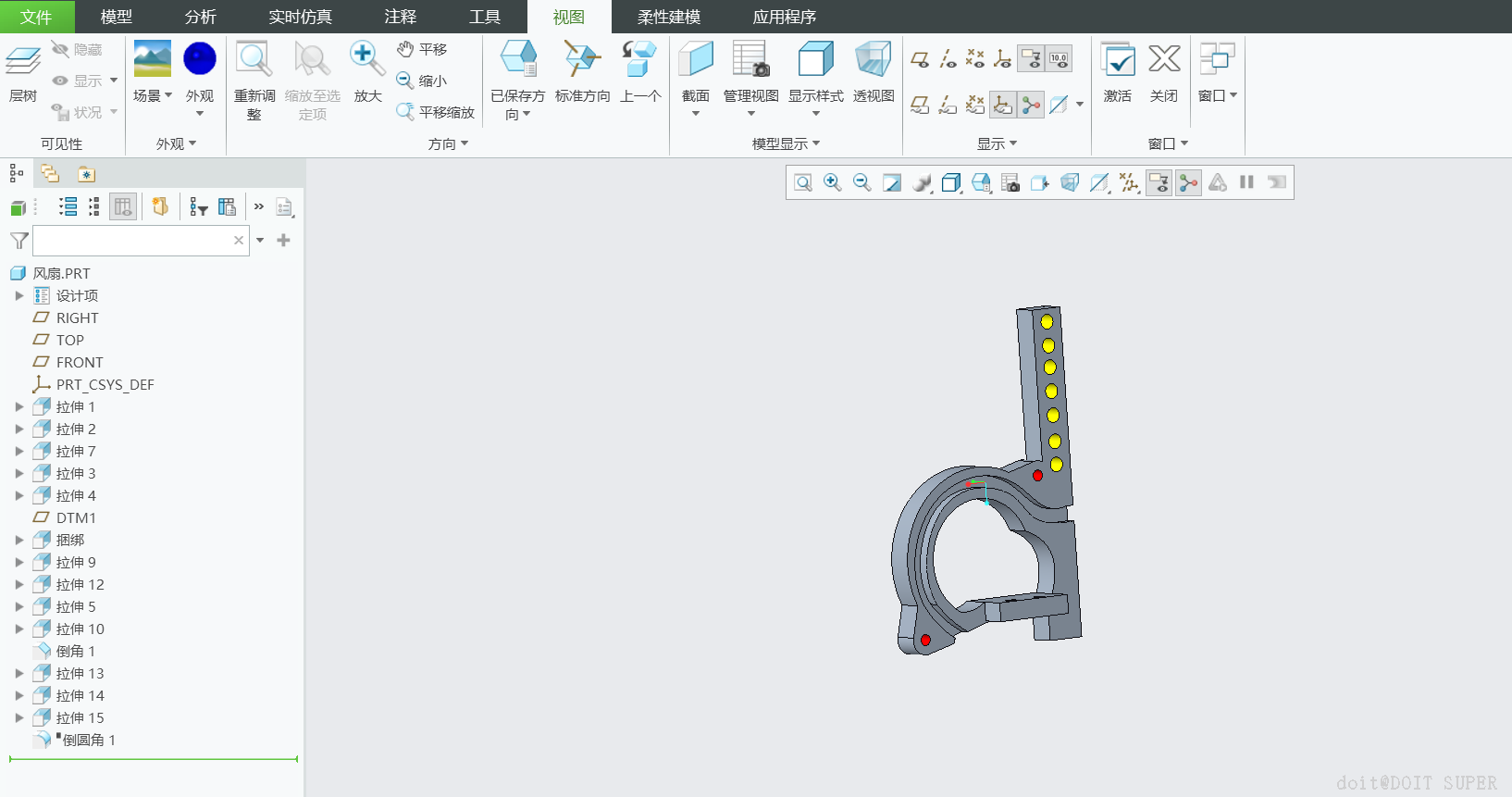Toggle annotation display in graphics toolbar
Viewport: 1512px width, 797px height.
[1159, 183]
